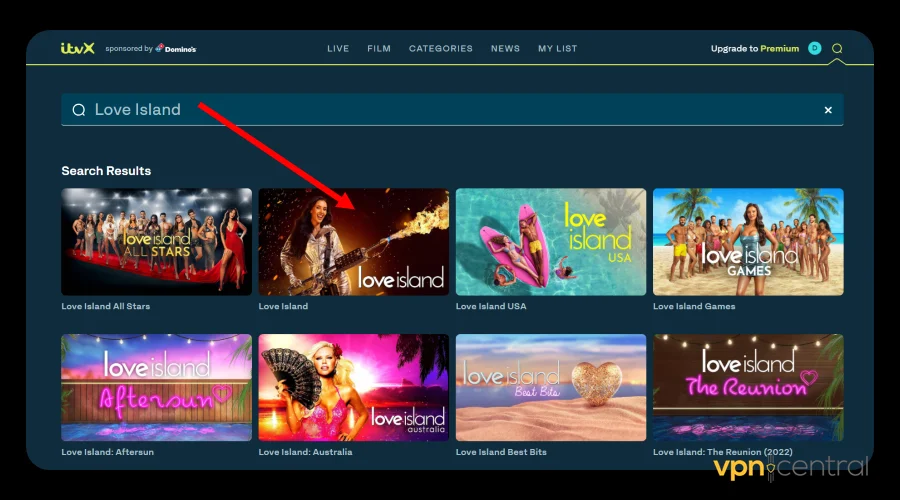900x500 pixels.
Task: Open the NEWS menu item
Action: [505, 49]
